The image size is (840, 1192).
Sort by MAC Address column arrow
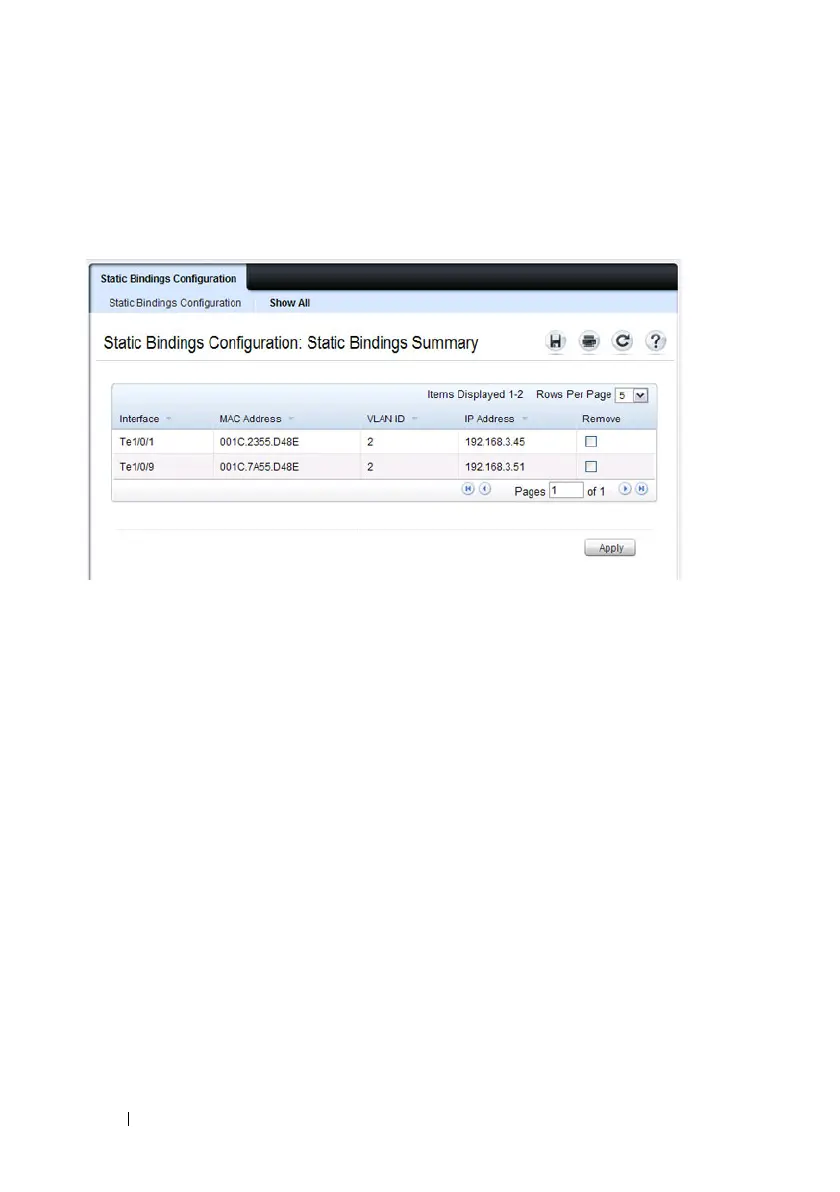[x=291, y=419]
